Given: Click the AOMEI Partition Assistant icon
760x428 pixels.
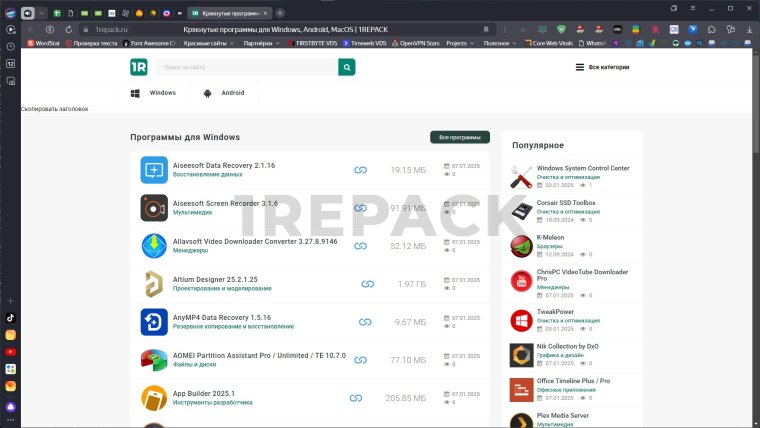Looking at the screenshot, I should (x=154, y=360).
